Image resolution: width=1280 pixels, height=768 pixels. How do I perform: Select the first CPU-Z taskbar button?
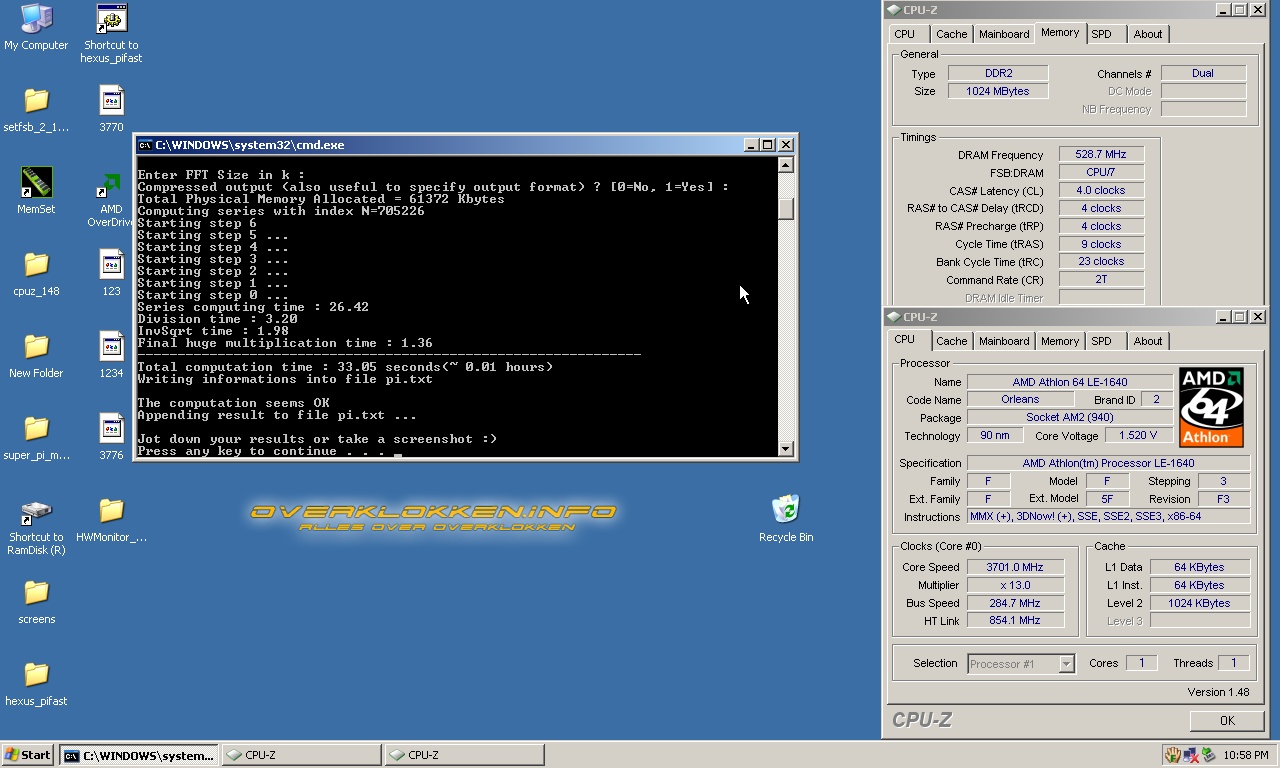coord(301,755)
